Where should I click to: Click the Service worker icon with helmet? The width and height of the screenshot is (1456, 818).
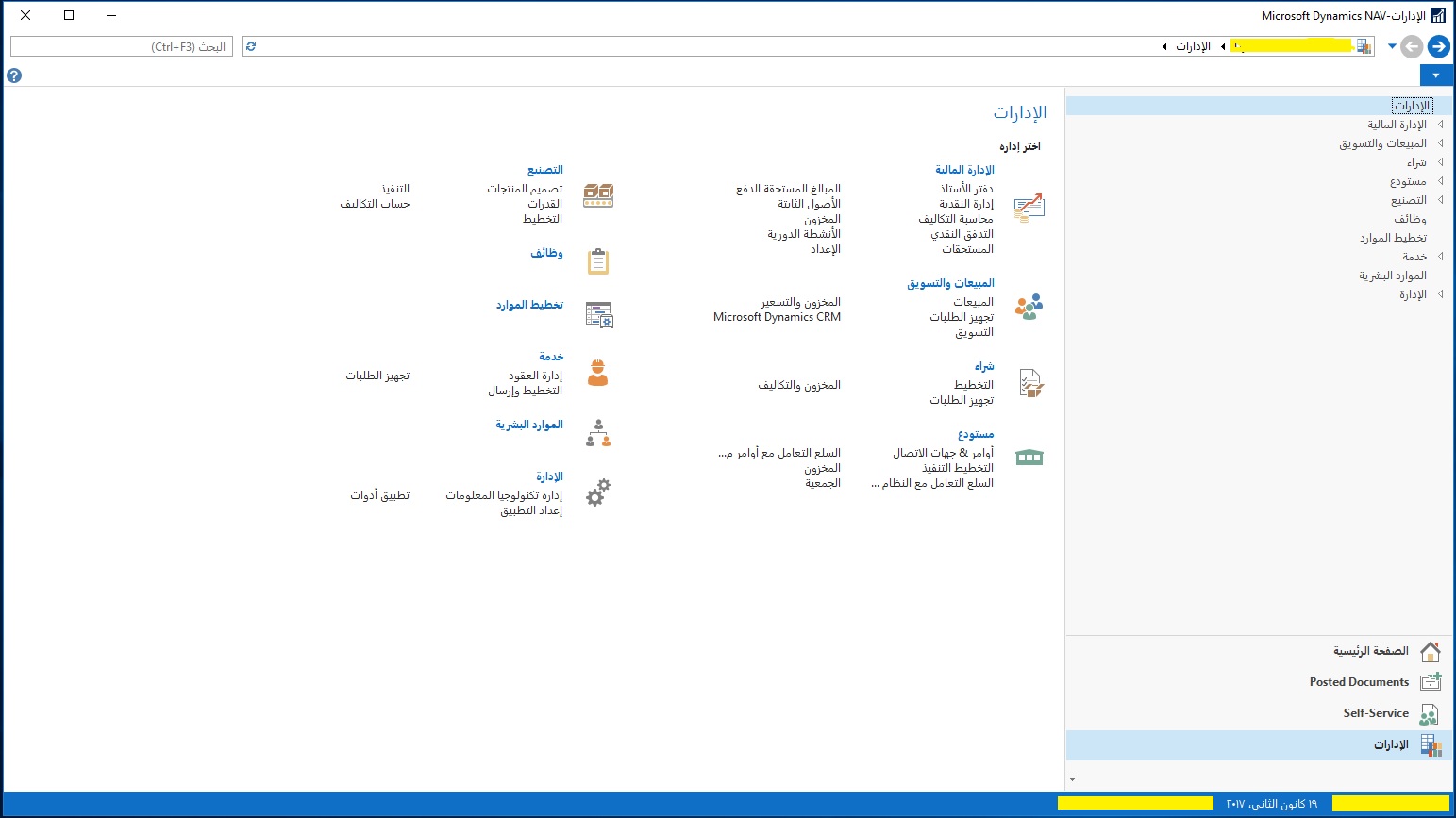coord(598,374)
